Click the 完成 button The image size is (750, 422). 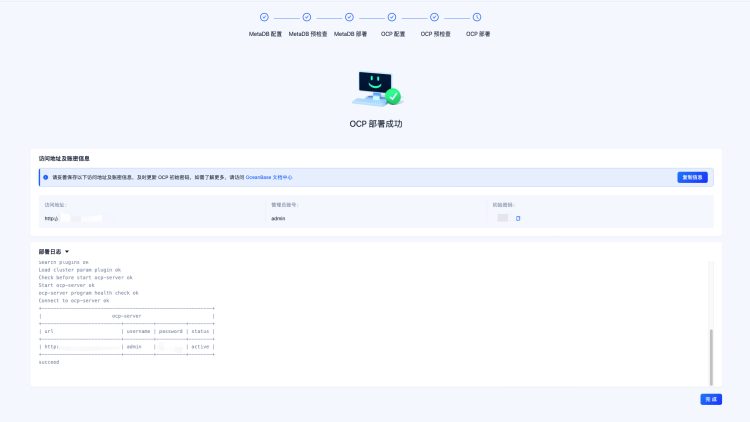[711, 400]
